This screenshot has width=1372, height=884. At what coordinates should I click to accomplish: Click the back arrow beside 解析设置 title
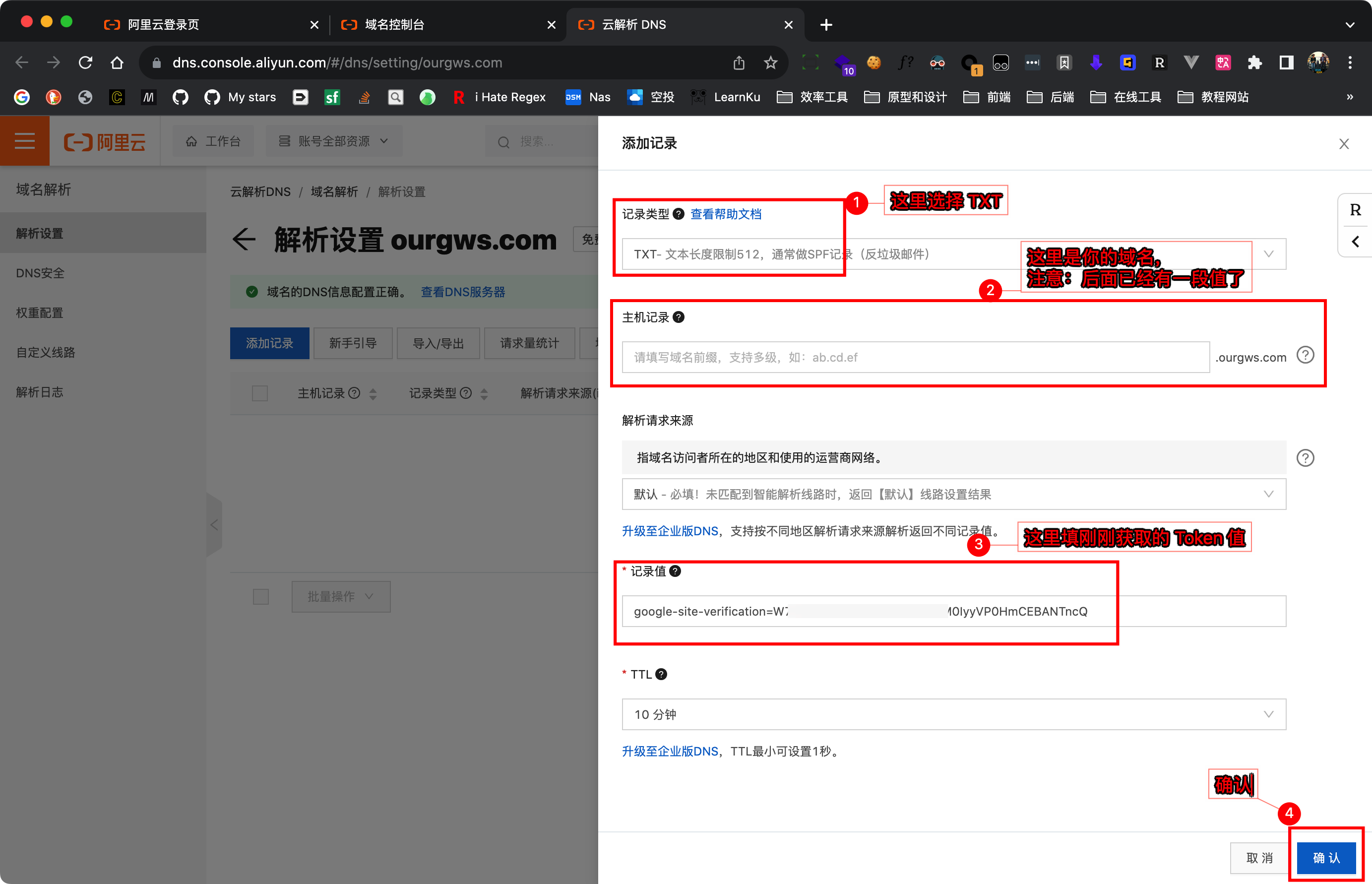coord(244,240)
